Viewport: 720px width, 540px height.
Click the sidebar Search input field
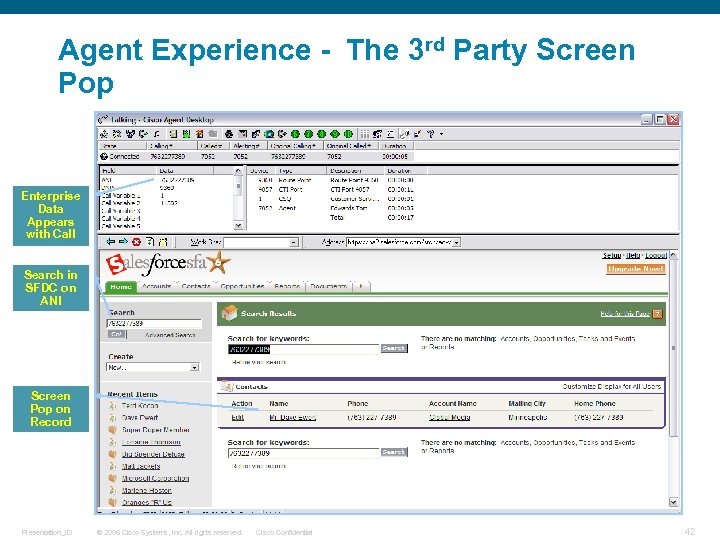[154, 323]
